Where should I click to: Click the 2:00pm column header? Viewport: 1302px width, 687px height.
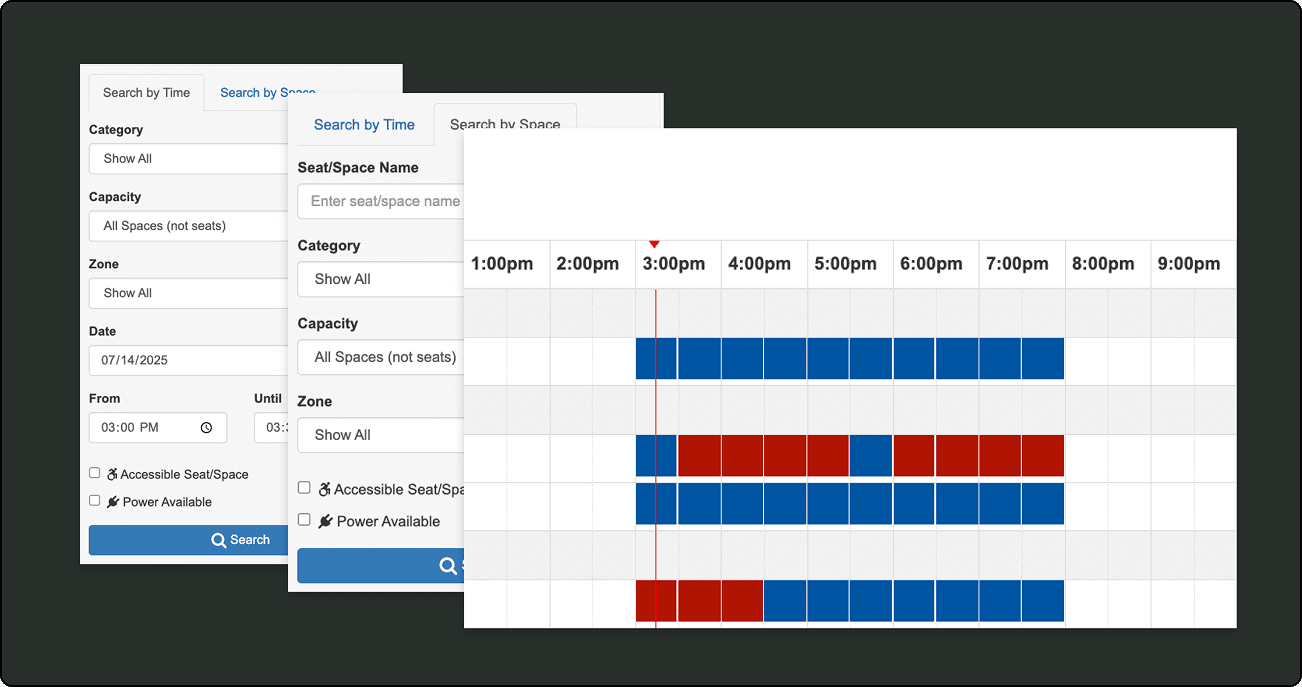(592, 264)
